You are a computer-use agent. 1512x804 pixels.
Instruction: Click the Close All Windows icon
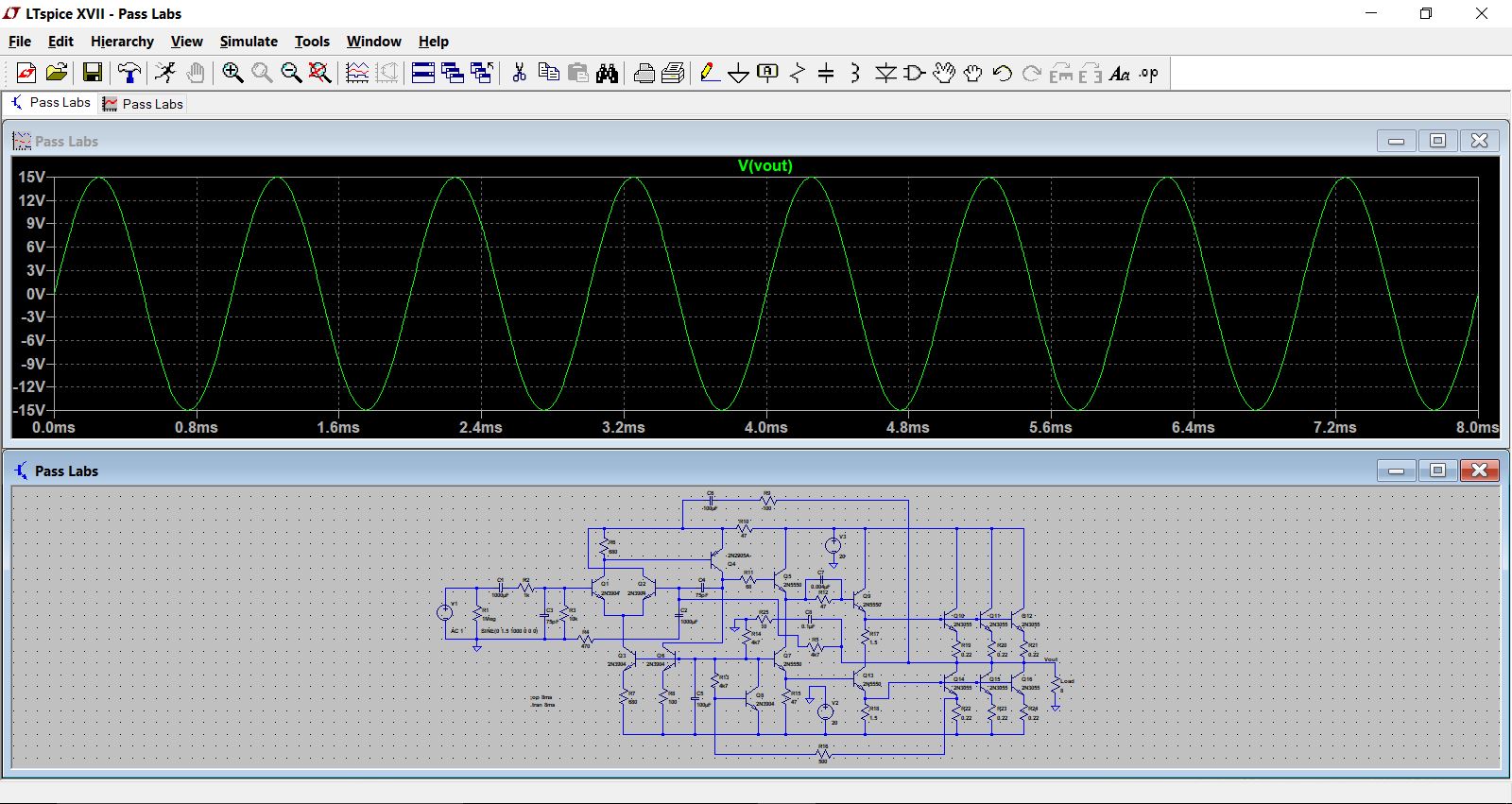(482, 73)
